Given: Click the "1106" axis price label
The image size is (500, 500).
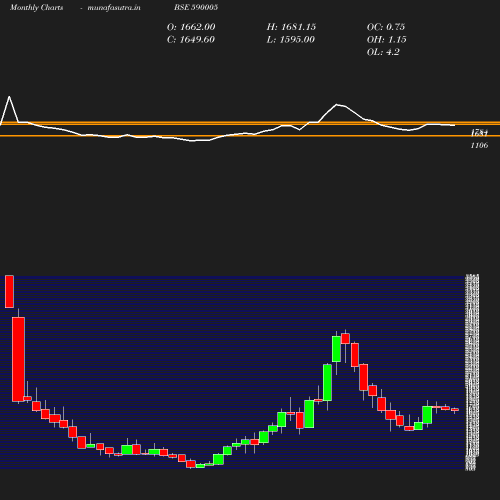Looking at the screenshot, I should [479, 145].
